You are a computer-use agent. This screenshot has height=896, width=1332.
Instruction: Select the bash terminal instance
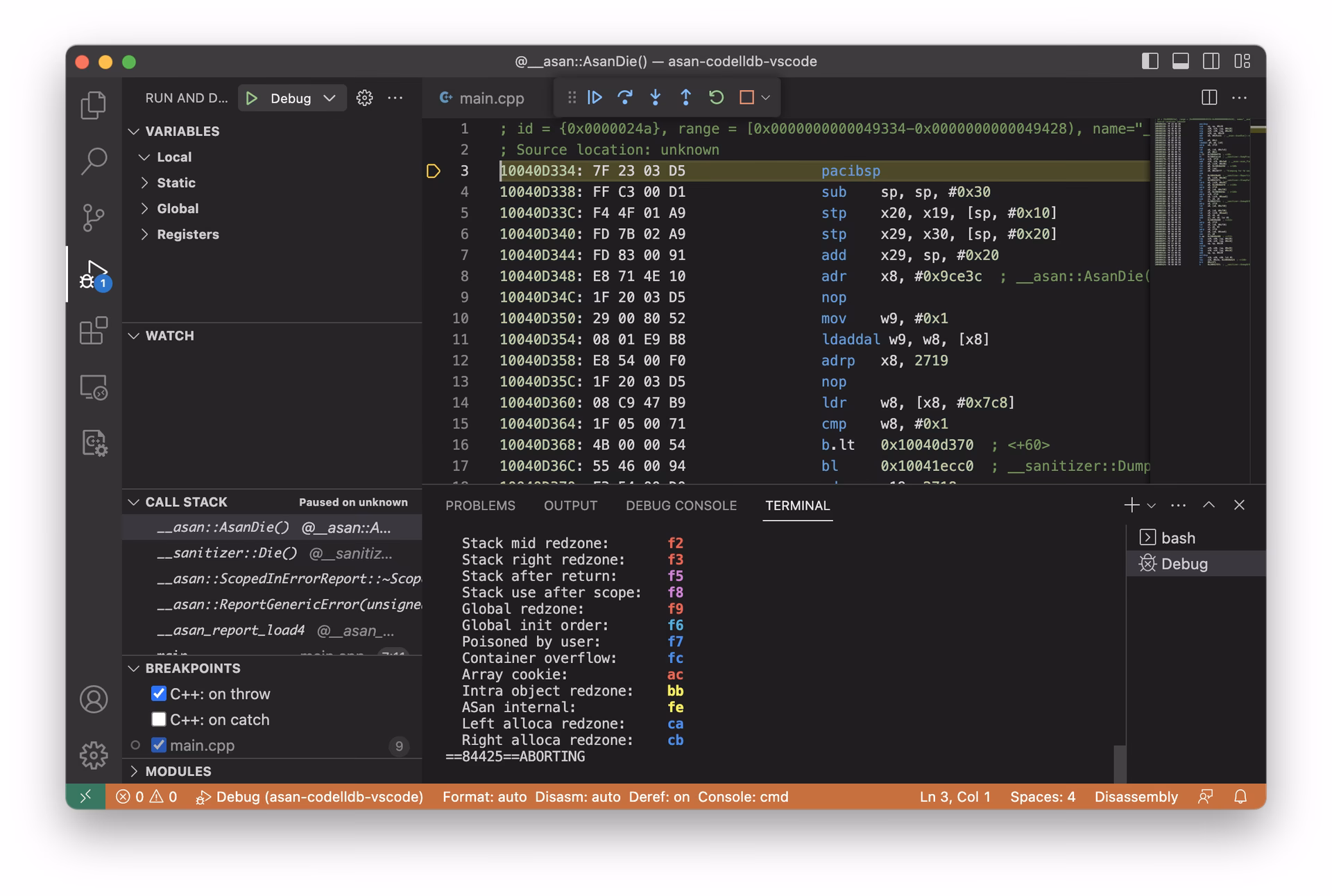pos(1196,537)
